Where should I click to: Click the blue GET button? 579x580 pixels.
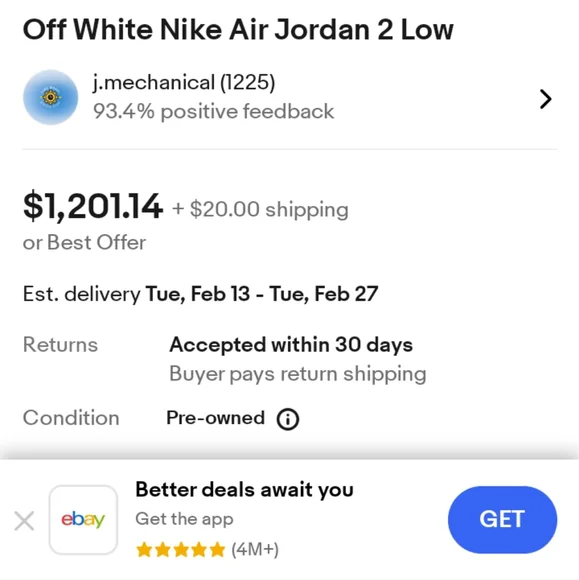click(x=502, y=519)
